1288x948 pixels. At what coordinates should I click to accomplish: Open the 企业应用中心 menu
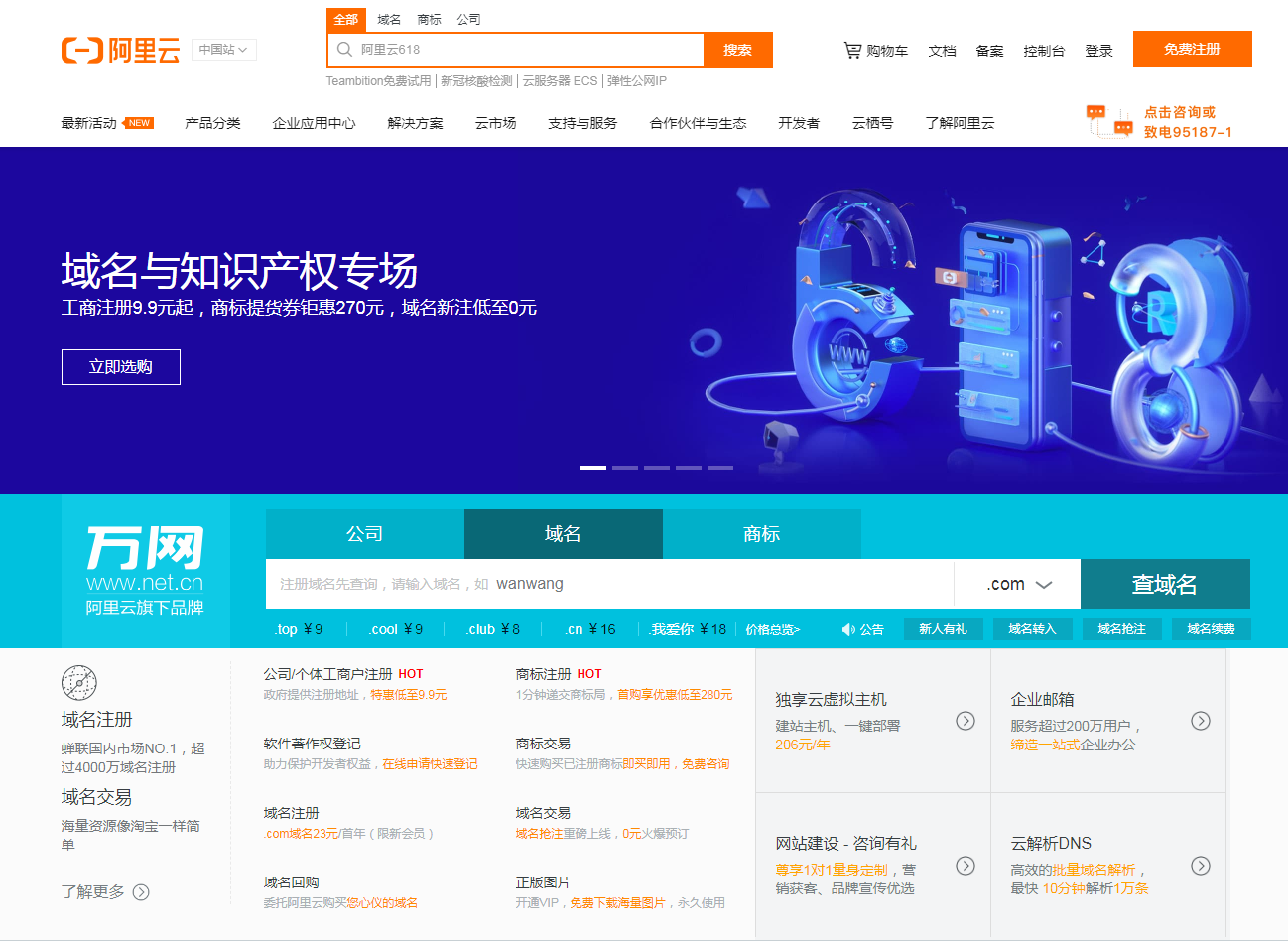click(x=314, y=123)
